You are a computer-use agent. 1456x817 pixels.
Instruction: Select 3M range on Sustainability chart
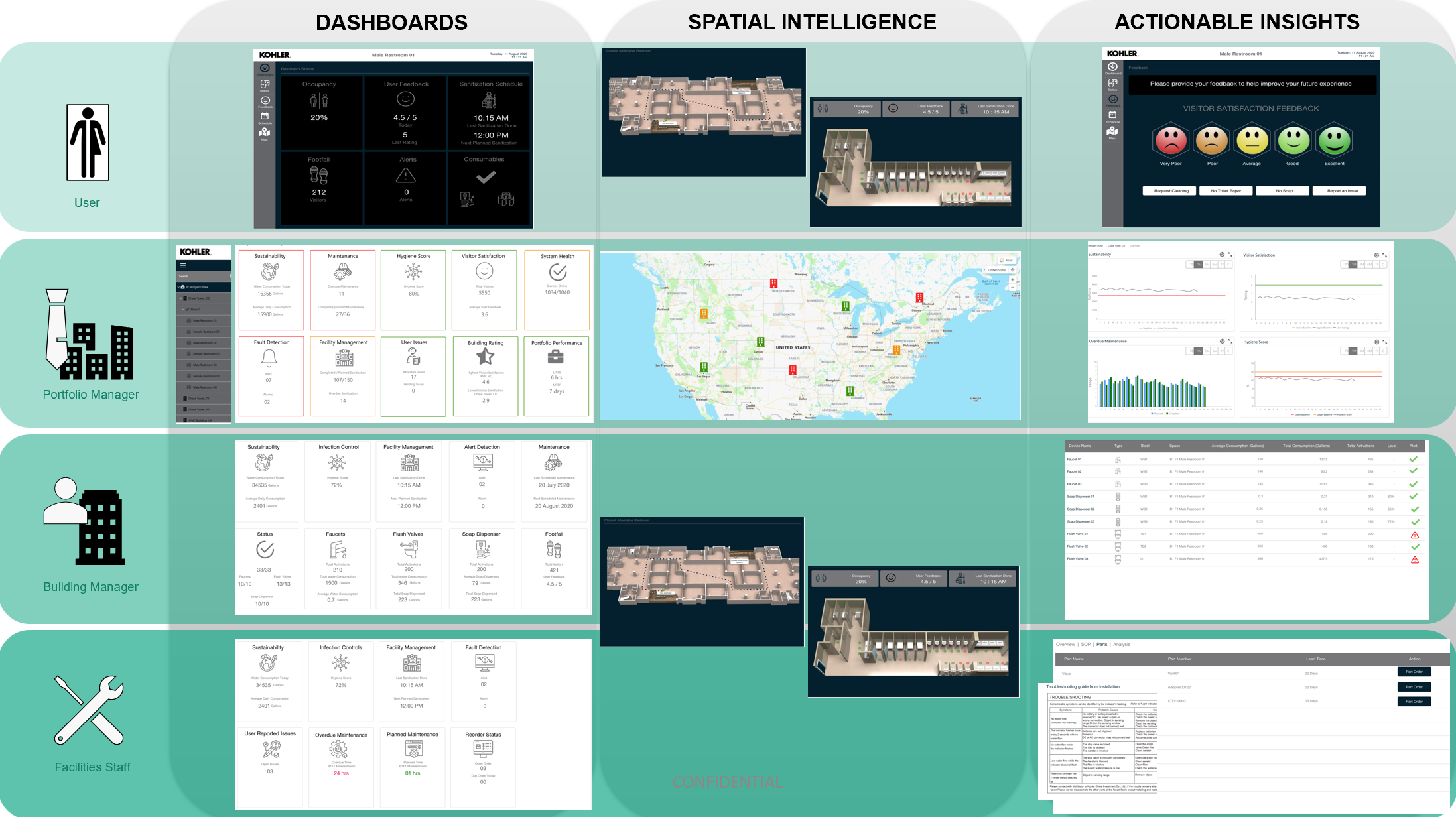[1207, 264]
